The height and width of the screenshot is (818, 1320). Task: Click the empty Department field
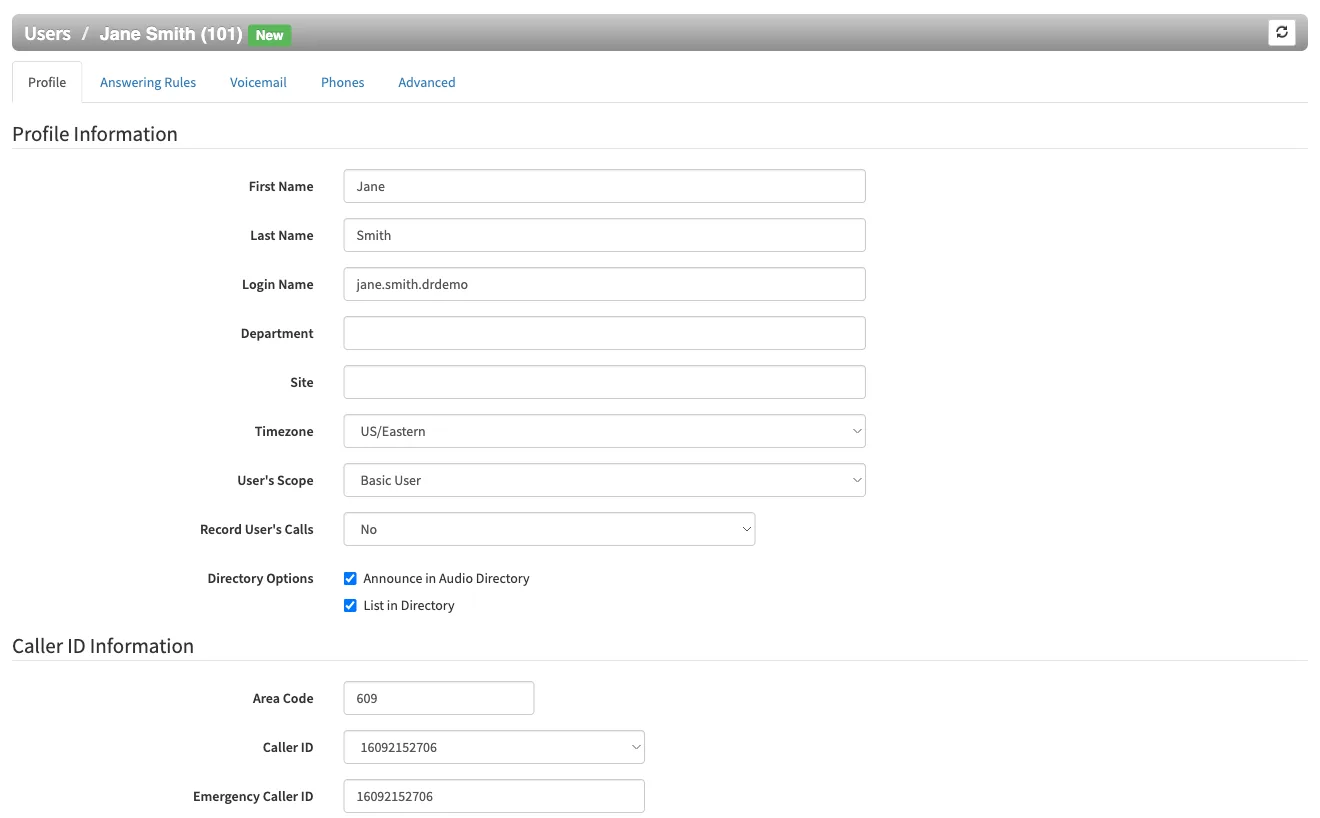[604, 333]
